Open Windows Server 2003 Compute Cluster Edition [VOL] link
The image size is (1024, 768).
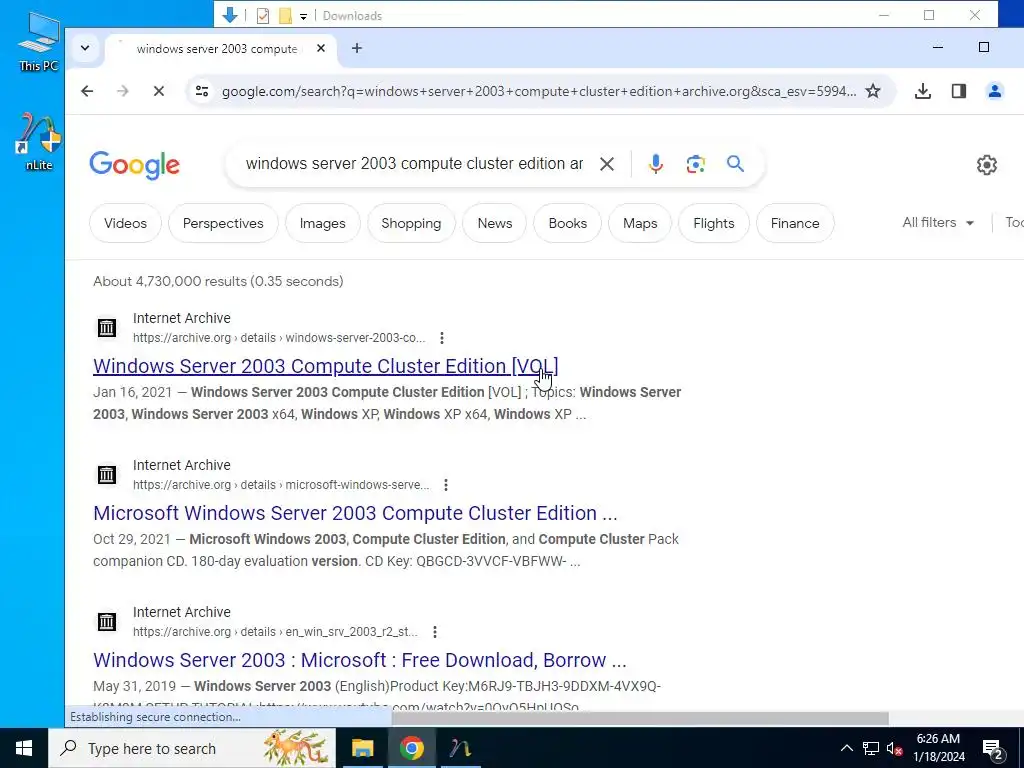point(326,366)
